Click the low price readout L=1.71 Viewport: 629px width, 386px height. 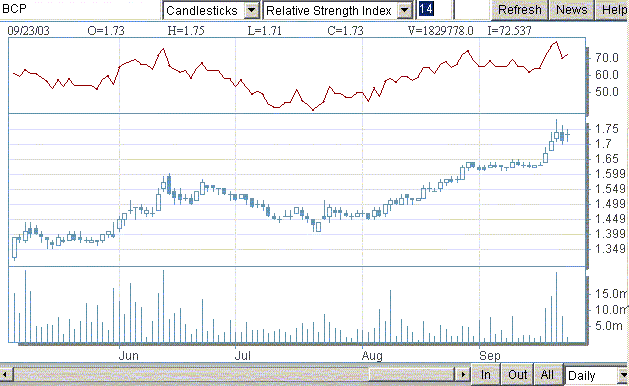pyautogui.click(x=264, y=31)
